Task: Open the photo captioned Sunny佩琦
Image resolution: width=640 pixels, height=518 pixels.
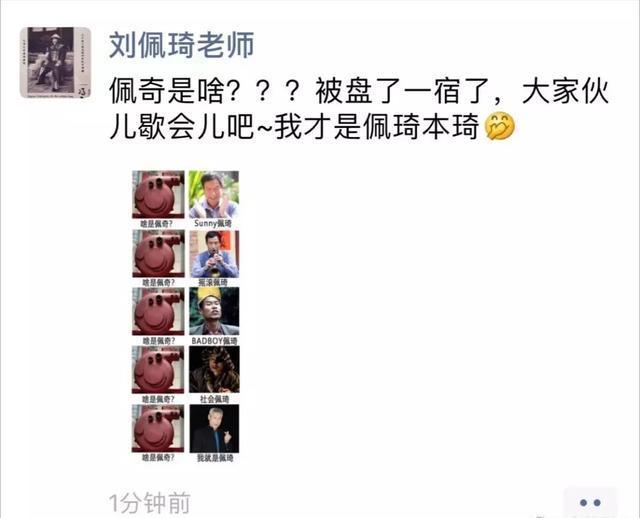Action: [214, 195]
